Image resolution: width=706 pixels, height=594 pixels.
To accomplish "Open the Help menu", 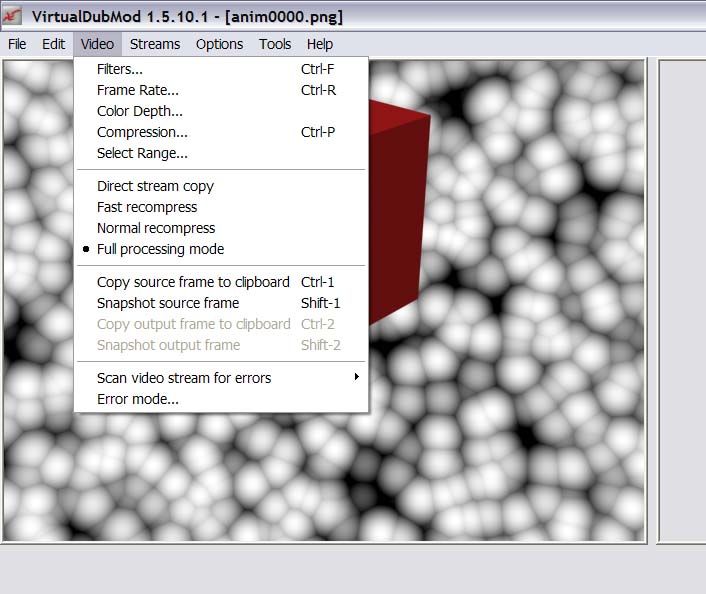I will pyautogui.click(x=320, y=44).
